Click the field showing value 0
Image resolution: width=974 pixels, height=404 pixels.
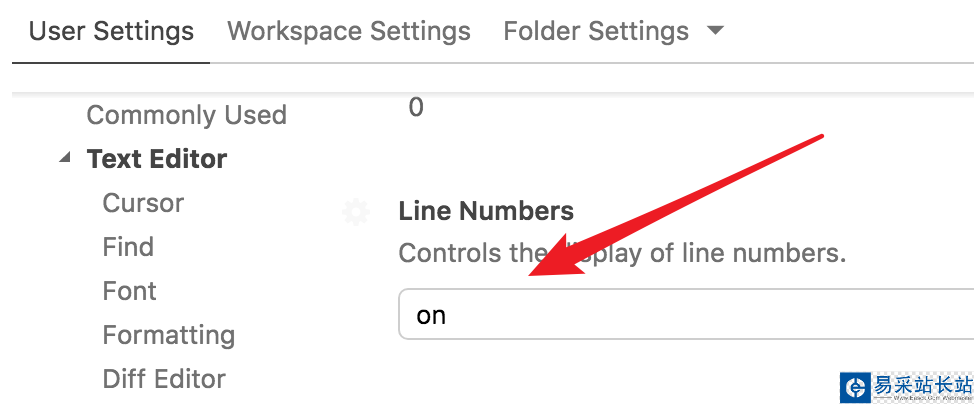(x=416, y=107)
